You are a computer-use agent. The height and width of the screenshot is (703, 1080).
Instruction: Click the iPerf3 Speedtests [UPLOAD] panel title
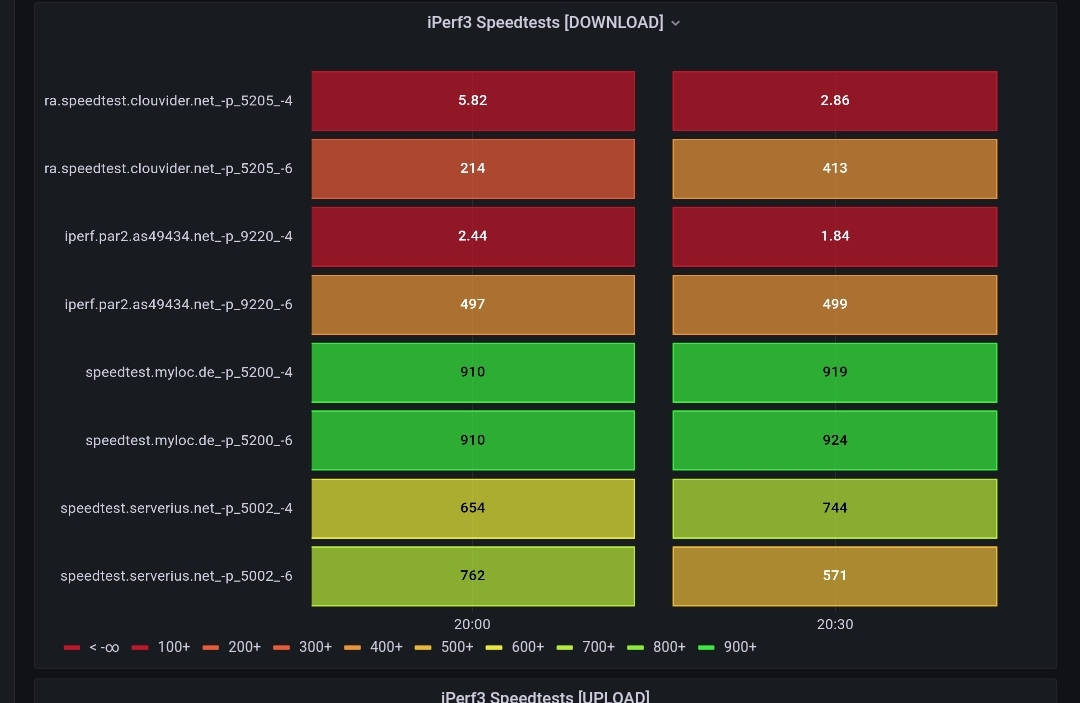pyautogui.click(x=546, y=697)
